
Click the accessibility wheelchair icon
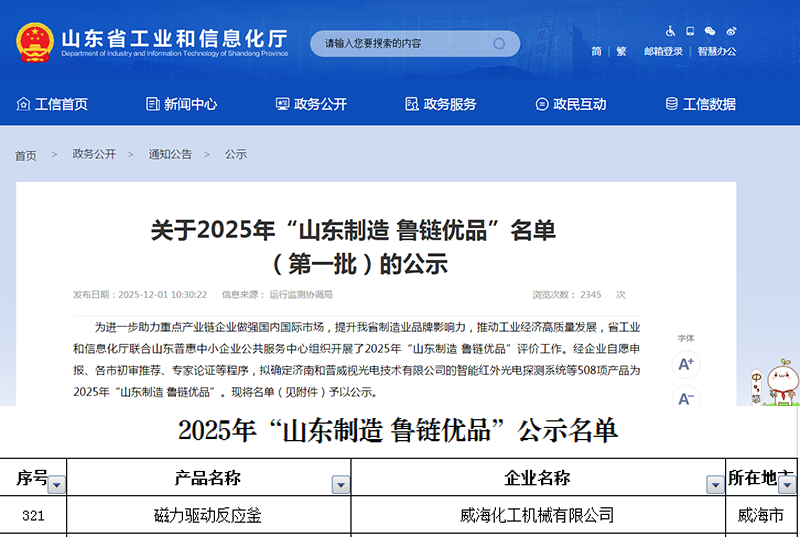coord(671,31)
